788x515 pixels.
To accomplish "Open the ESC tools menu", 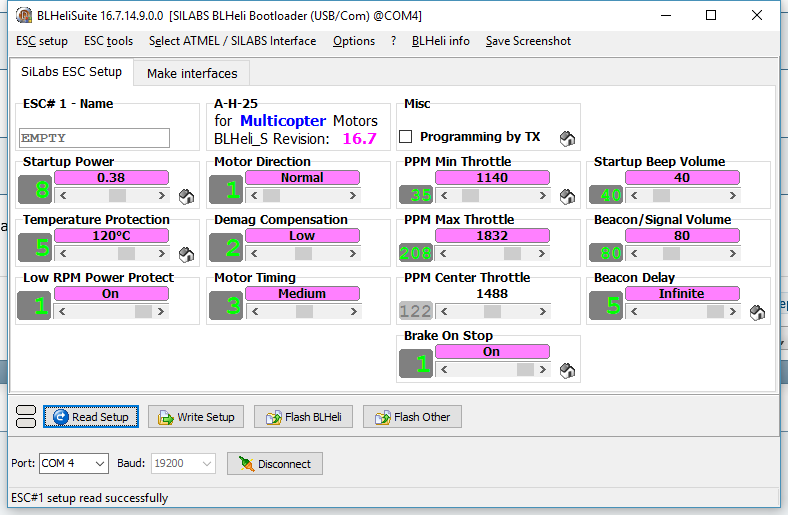I will point(108,41).
